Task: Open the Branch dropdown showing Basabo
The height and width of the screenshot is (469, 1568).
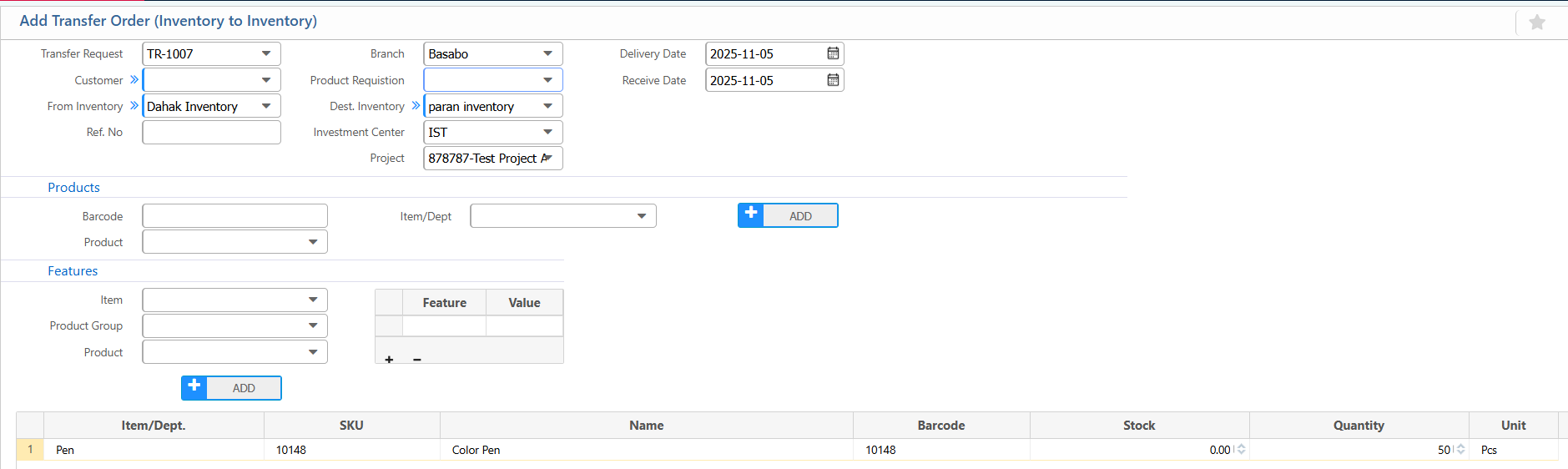Action: tap(547, 53)
